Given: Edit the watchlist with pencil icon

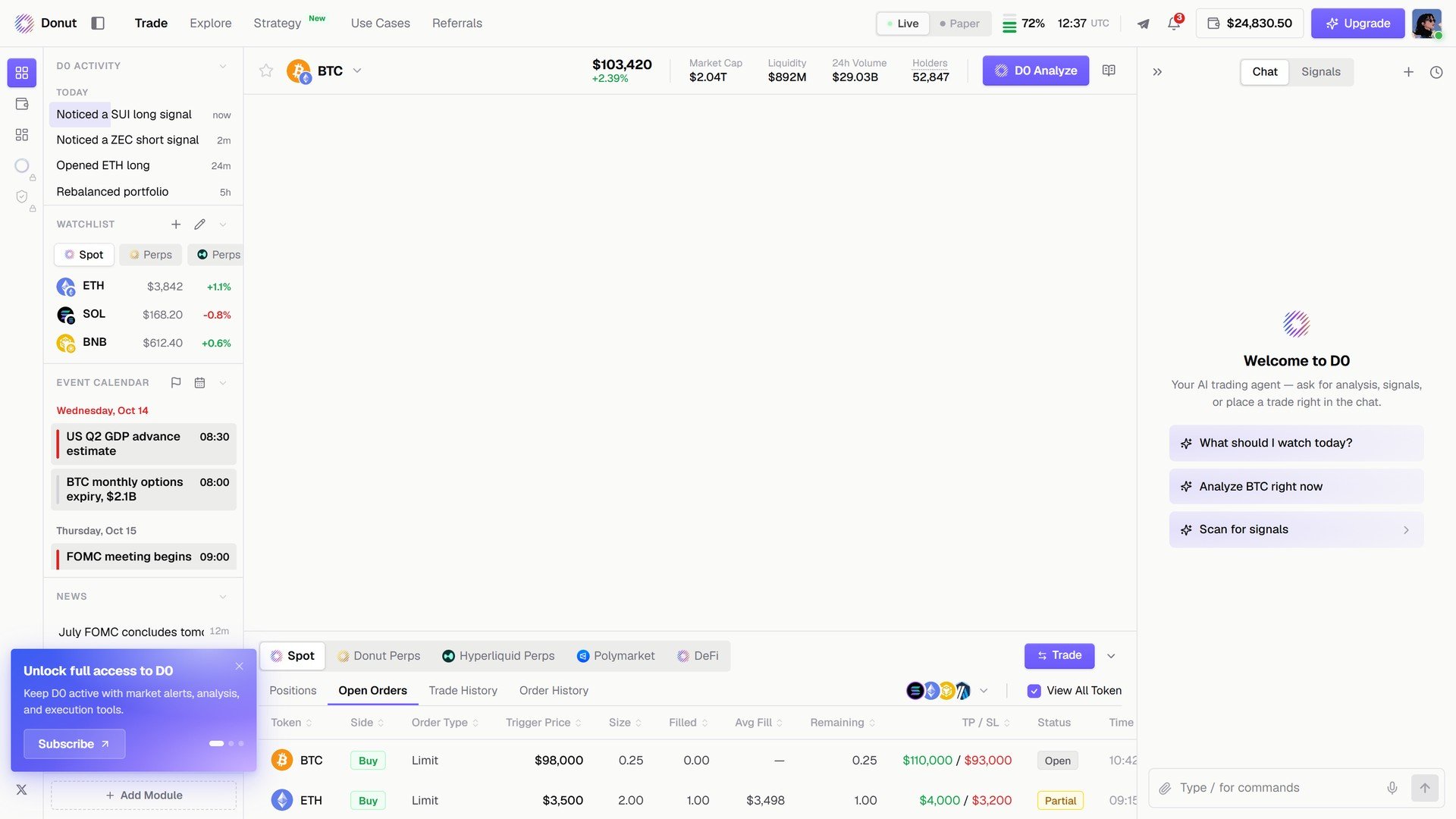Looking at the screenshot, I should coord(199,224).
